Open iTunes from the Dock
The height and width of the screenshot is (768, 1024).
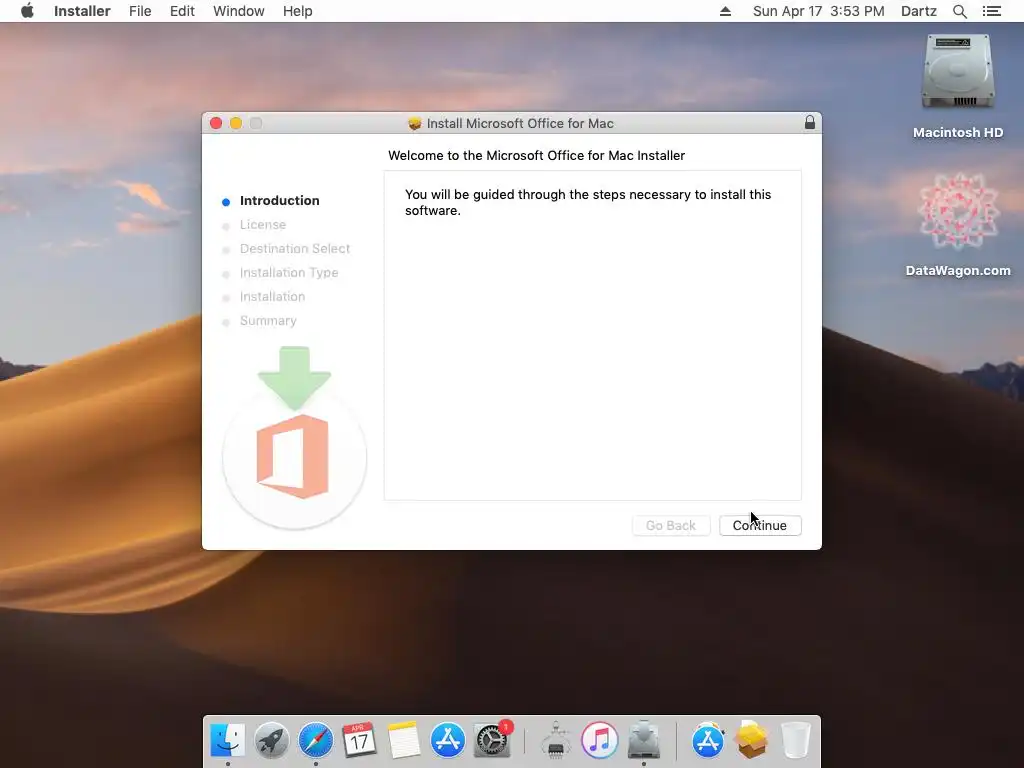(x=600, y=740)
